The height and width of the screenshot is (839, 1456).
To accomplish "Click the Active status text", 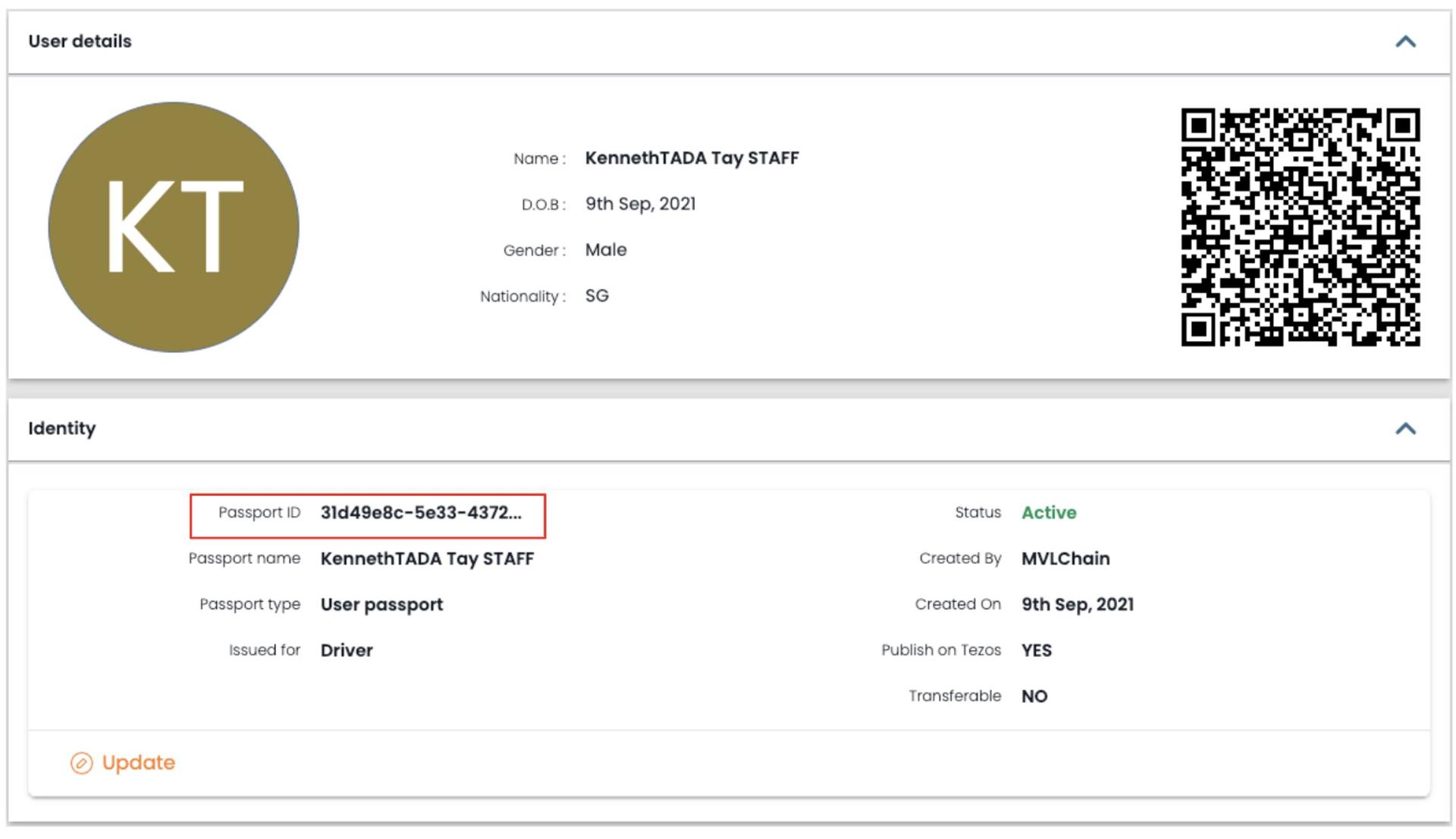I will (1049, 513).
